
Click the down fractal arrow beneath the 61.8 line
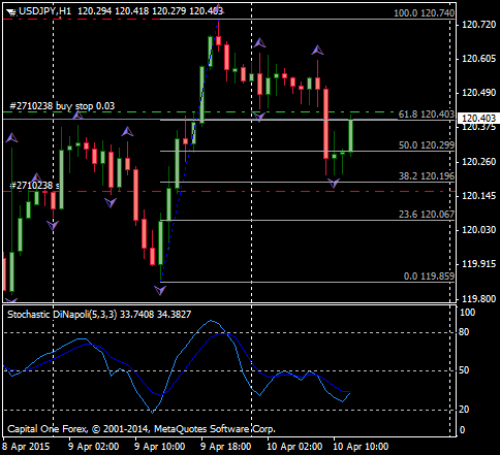[x=259, y=116]
